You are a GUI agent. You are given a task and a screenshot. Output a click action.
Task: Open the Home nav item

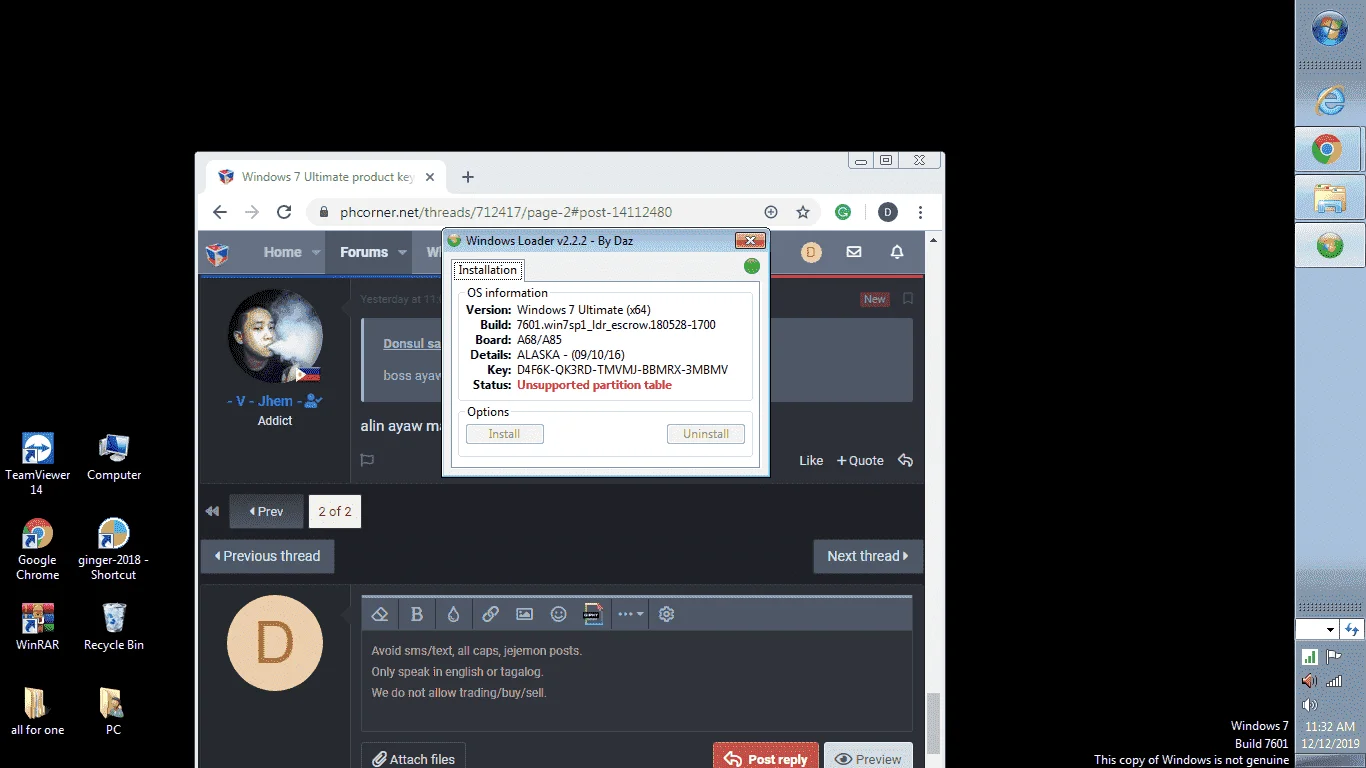(x=282, y=252)
